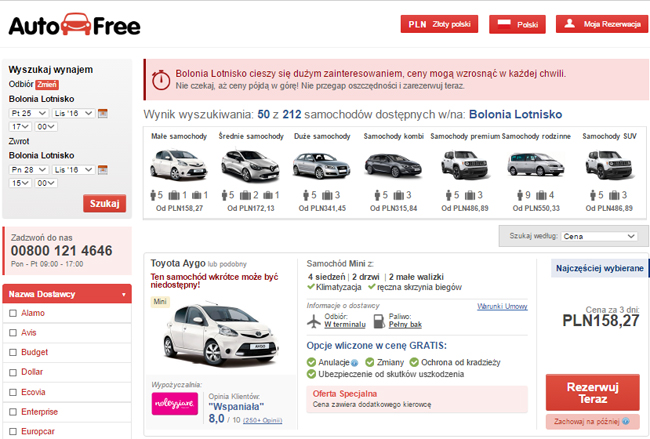650x439 pixels.
Task: Click phone number 00800 121 4646
Action: click(61, 251)
